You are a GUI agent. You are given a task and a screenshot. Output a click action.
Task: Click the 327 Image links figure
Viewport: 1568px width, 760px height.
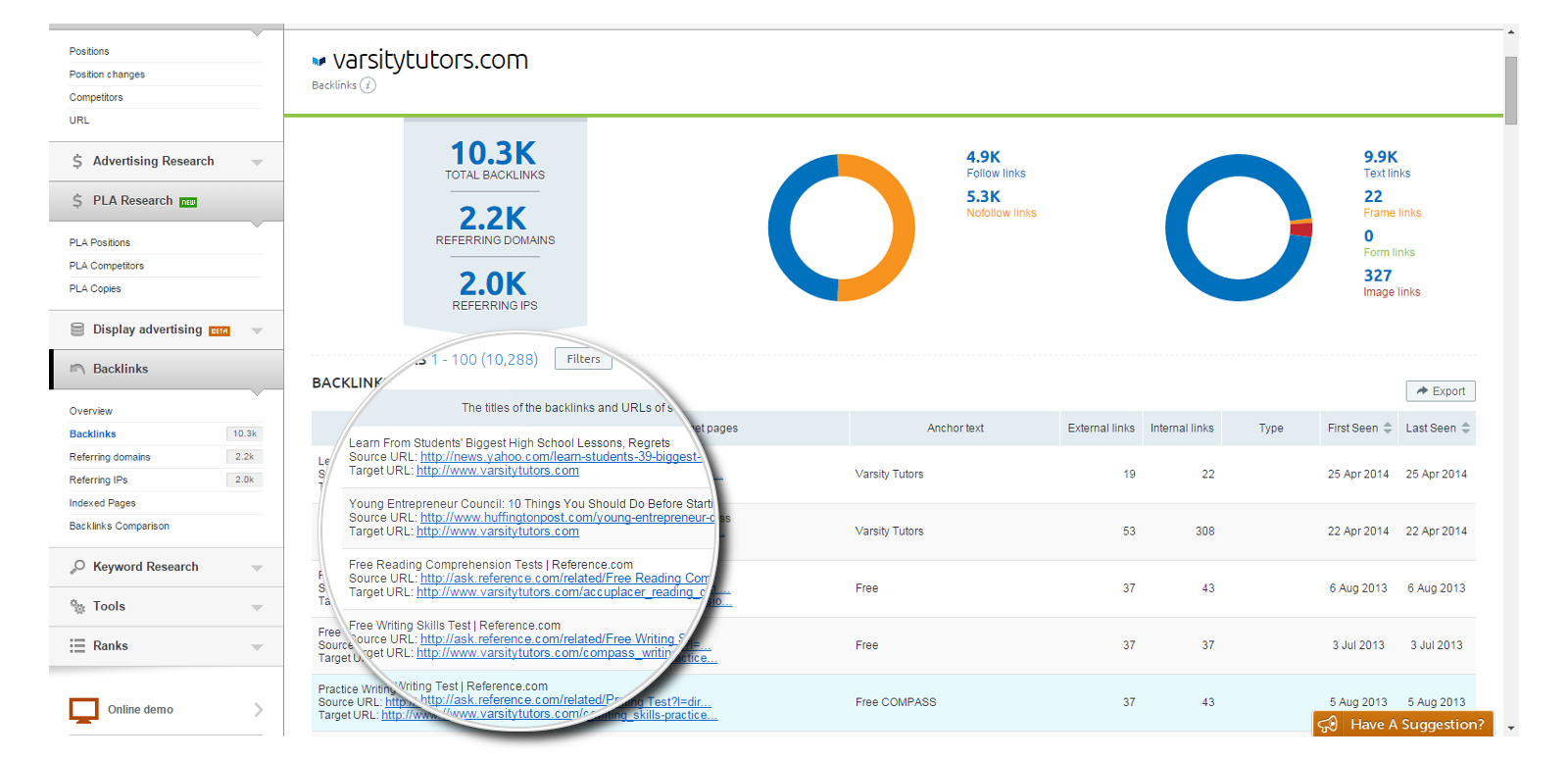(1378, 276)
